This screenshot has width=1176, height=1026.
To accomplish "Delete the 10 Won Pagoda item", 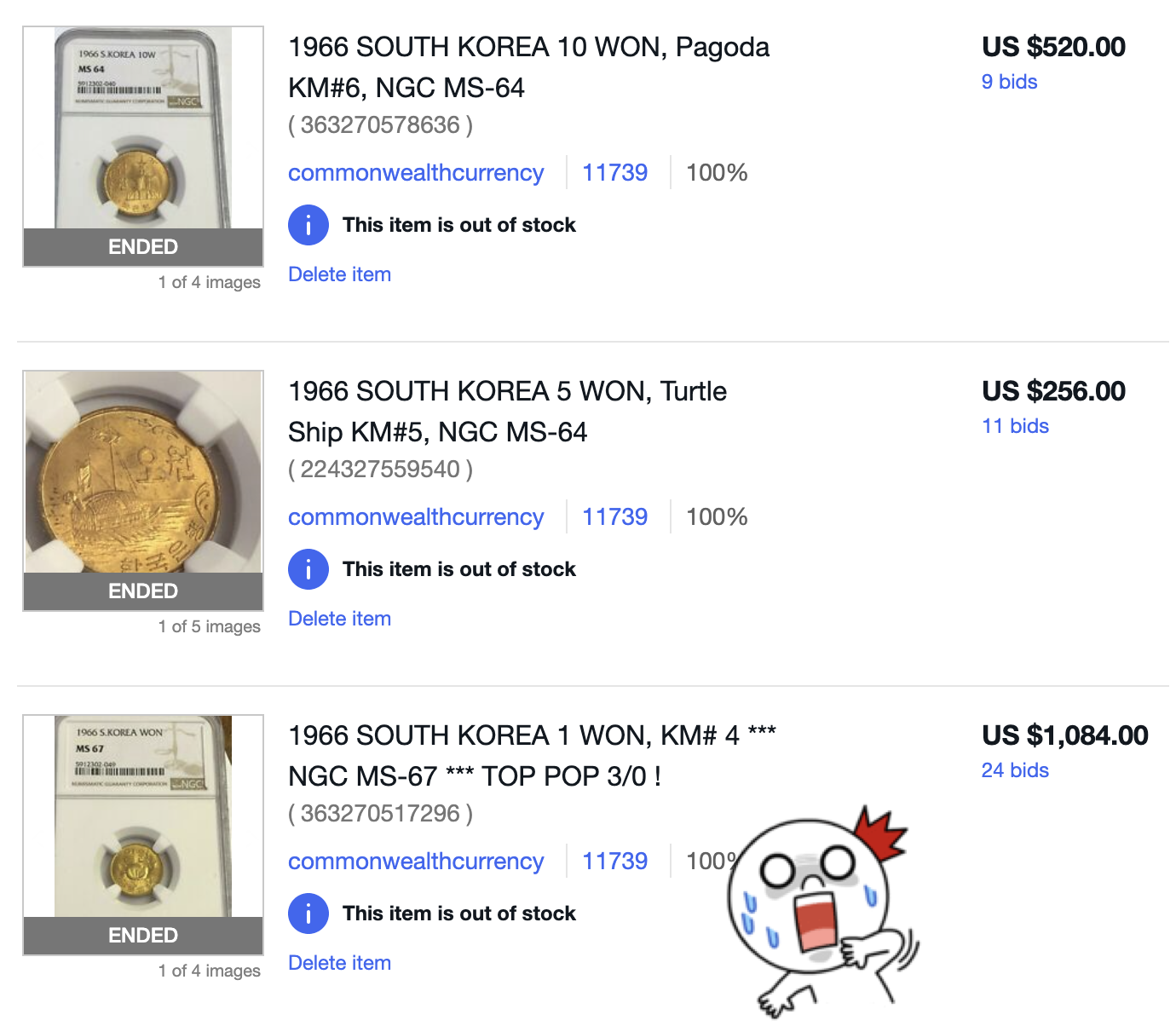I will point(339,274).
